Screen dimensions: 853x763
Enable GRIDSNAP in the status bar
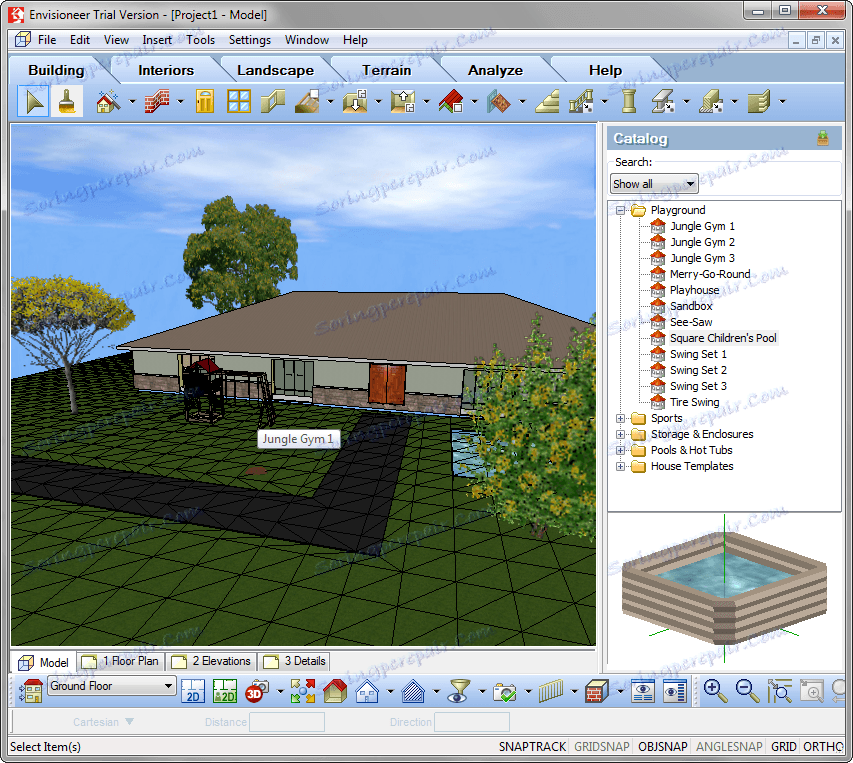(602, 747)
